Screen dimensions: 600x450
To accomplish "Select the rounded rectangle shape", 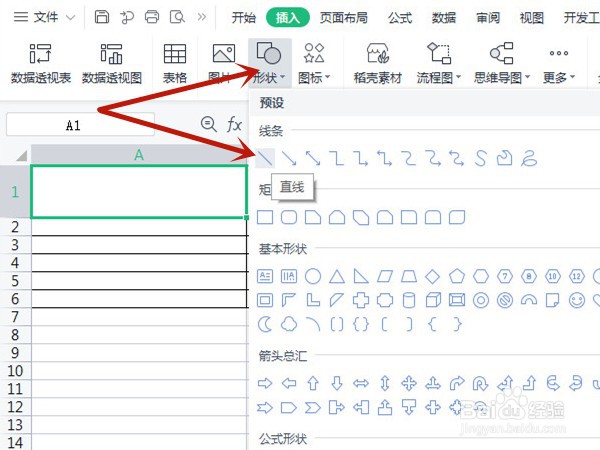I will click(x=289, y=217).
